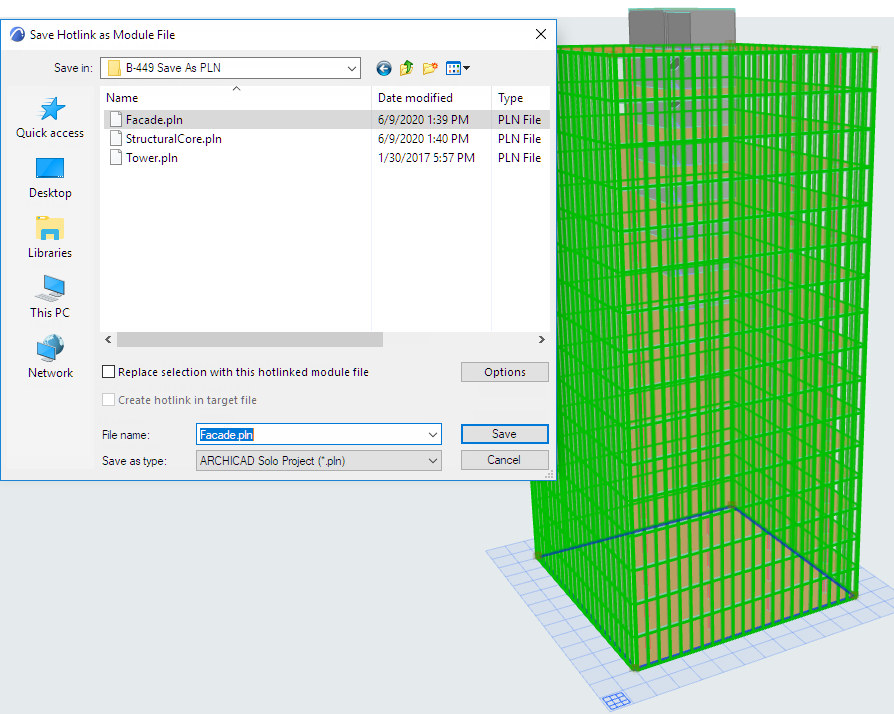Click the Back navigation arrow icon
The image size is (894, 714).
click(x=384, y=68)
